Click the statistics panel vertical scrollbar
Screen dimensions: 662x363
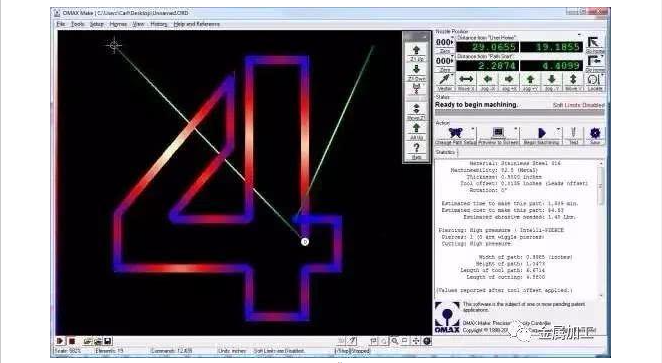[x=601, y=228]
